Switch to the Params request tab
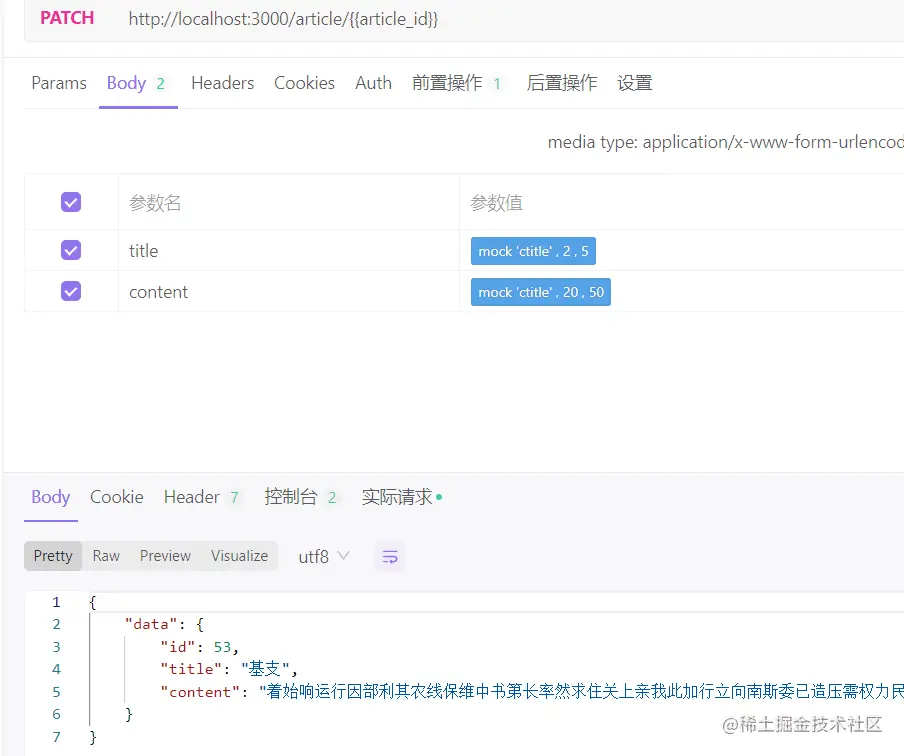Image resolution: width=904 pixels, height=756 pixels. point(59,83)
